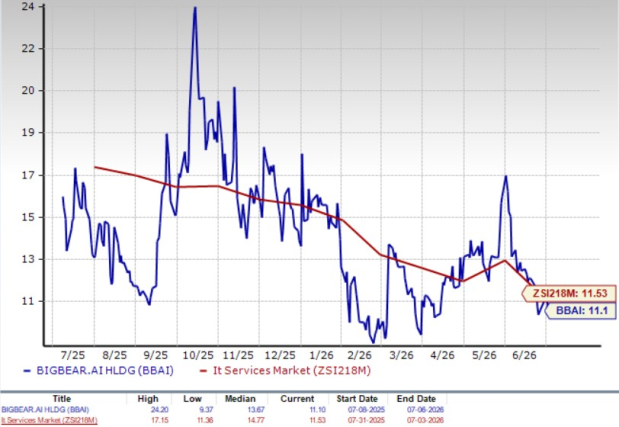Select the blue BBAI legend label

105,371
